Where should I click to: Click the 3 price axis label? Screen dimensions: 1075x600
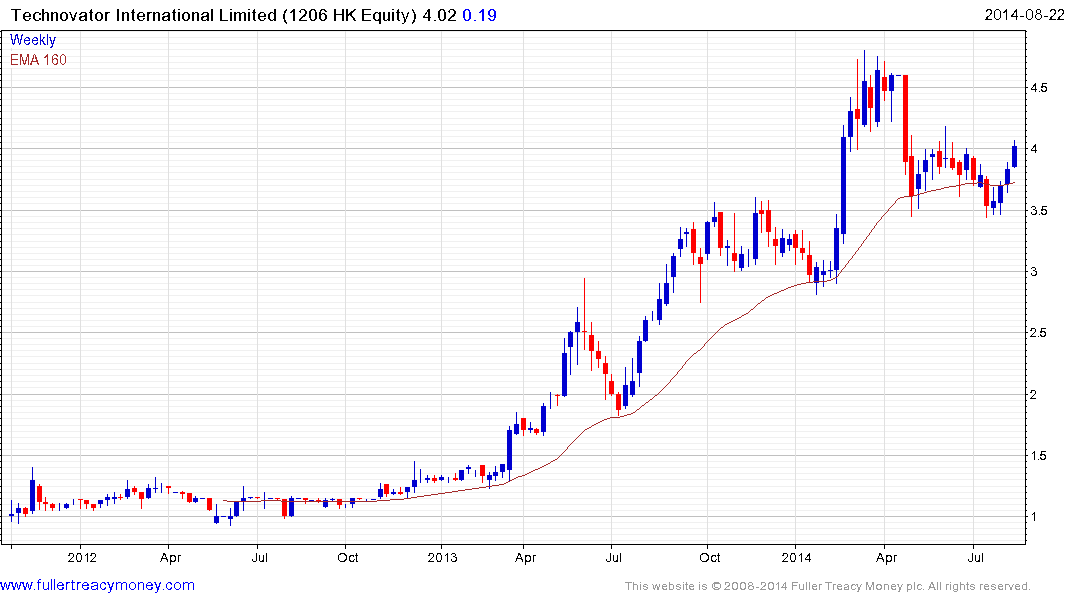point(1033,272)
